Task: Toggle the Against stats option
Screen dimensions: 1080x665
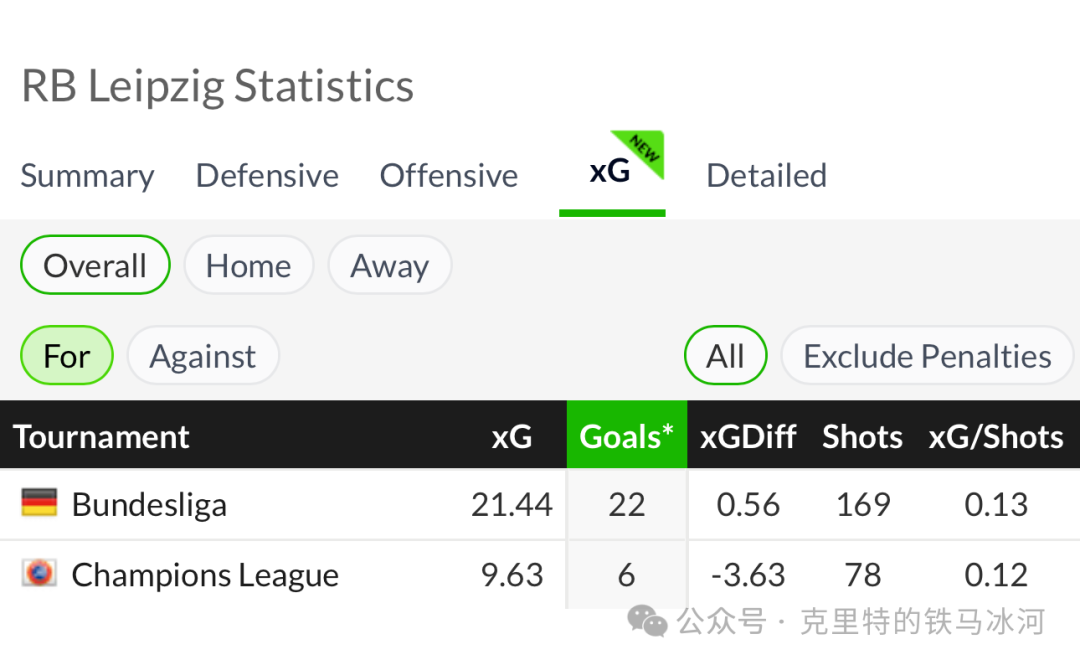Action: (203, 356)
